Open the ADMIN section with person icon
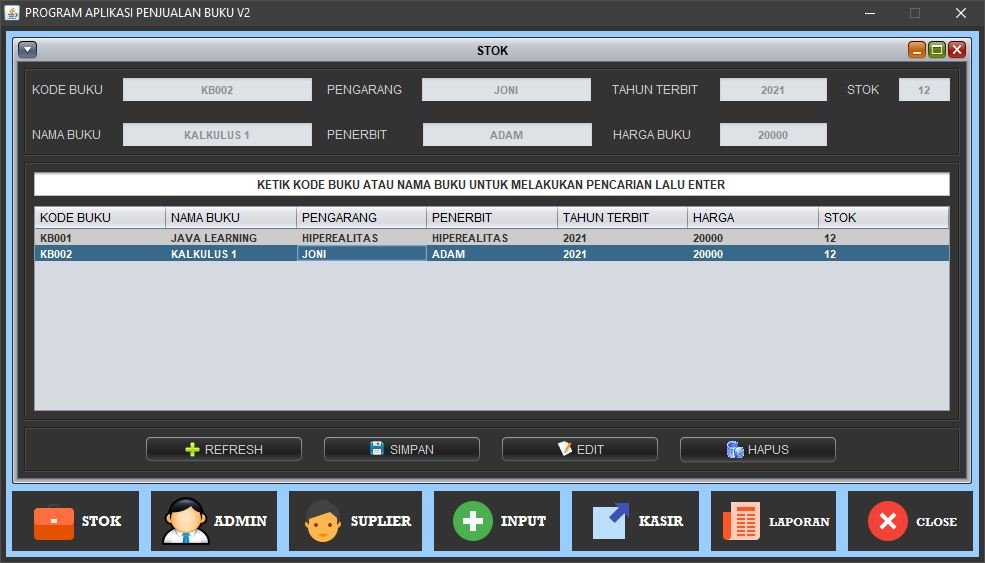This screenshot has width=985, height=563. tap(216, 521)
